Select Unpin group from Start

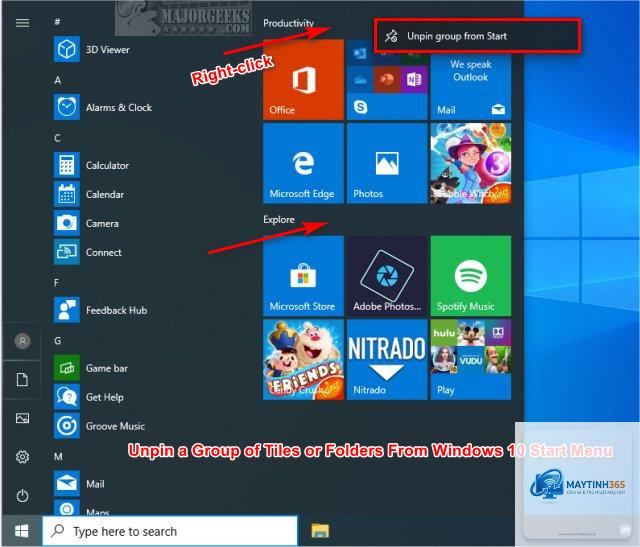click(x=477, y=36)
